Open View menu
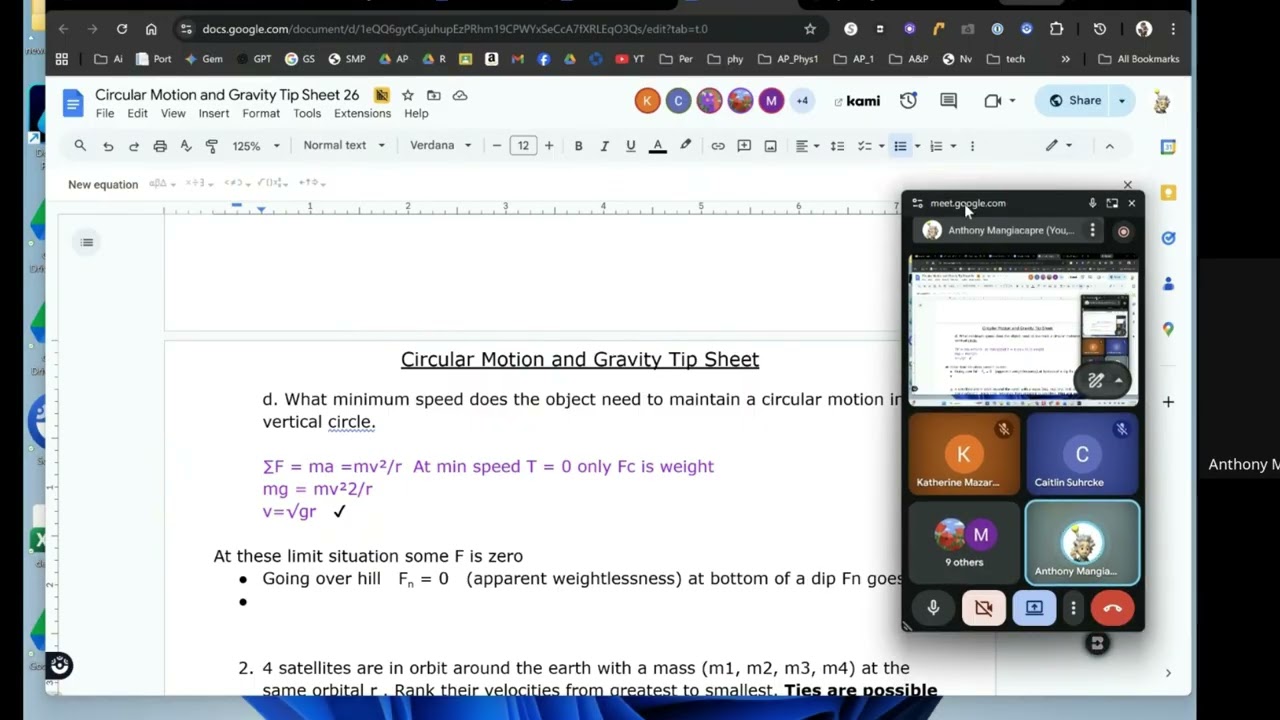Image resolution: width=1280 pixels, height=720 pixels. coord(173,113)
